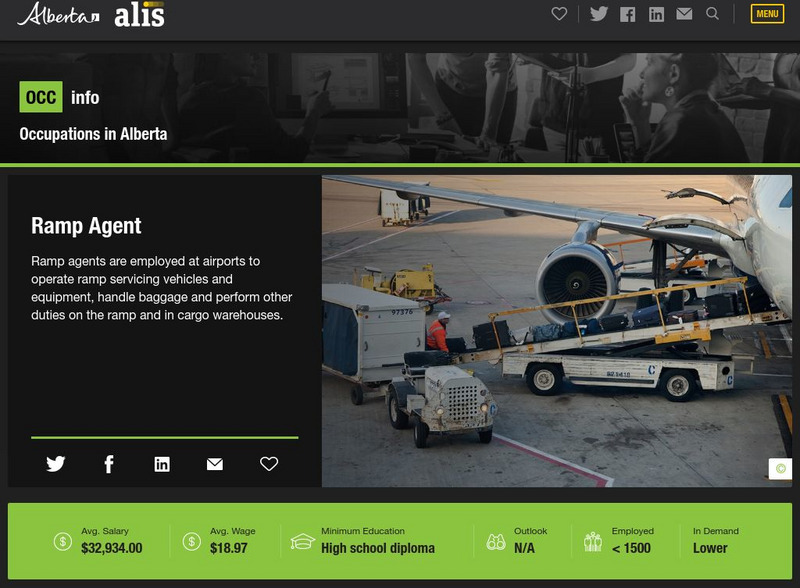Screen dimensions: 800x588
Task: Share Ramp Agent page on Twitter
Action: tap(57, 463)
